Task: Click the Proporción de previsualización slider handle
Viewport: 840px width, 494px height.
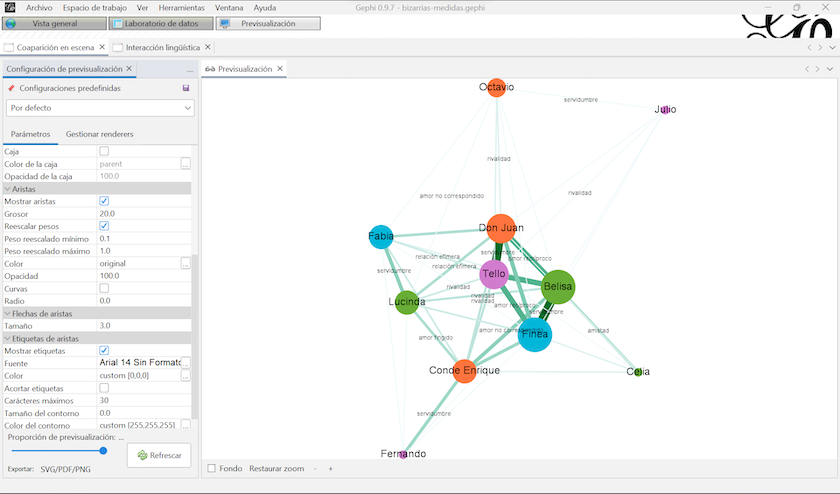Action: 103,451
